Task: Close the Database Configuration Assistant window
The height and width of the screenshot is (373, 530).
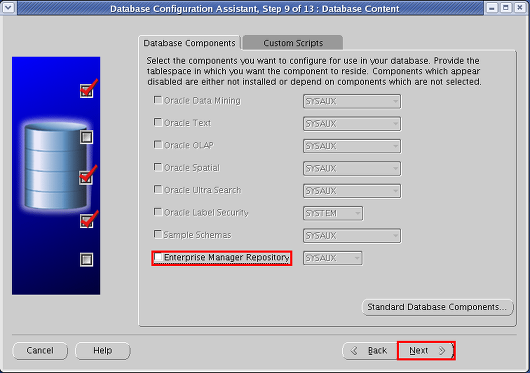Action: coord(520,8)
